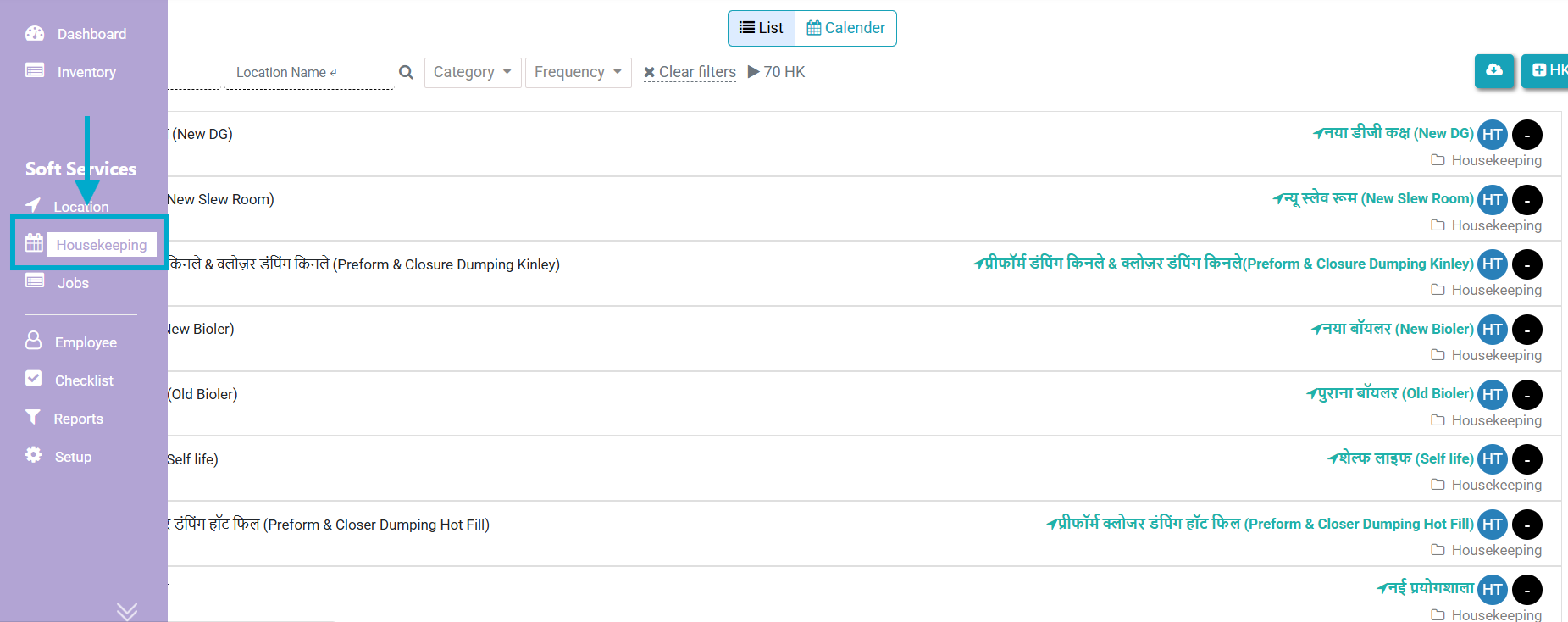Switch to the Calender view tab
Screen dimensions: 1568x622
click(x=845, y=28)
